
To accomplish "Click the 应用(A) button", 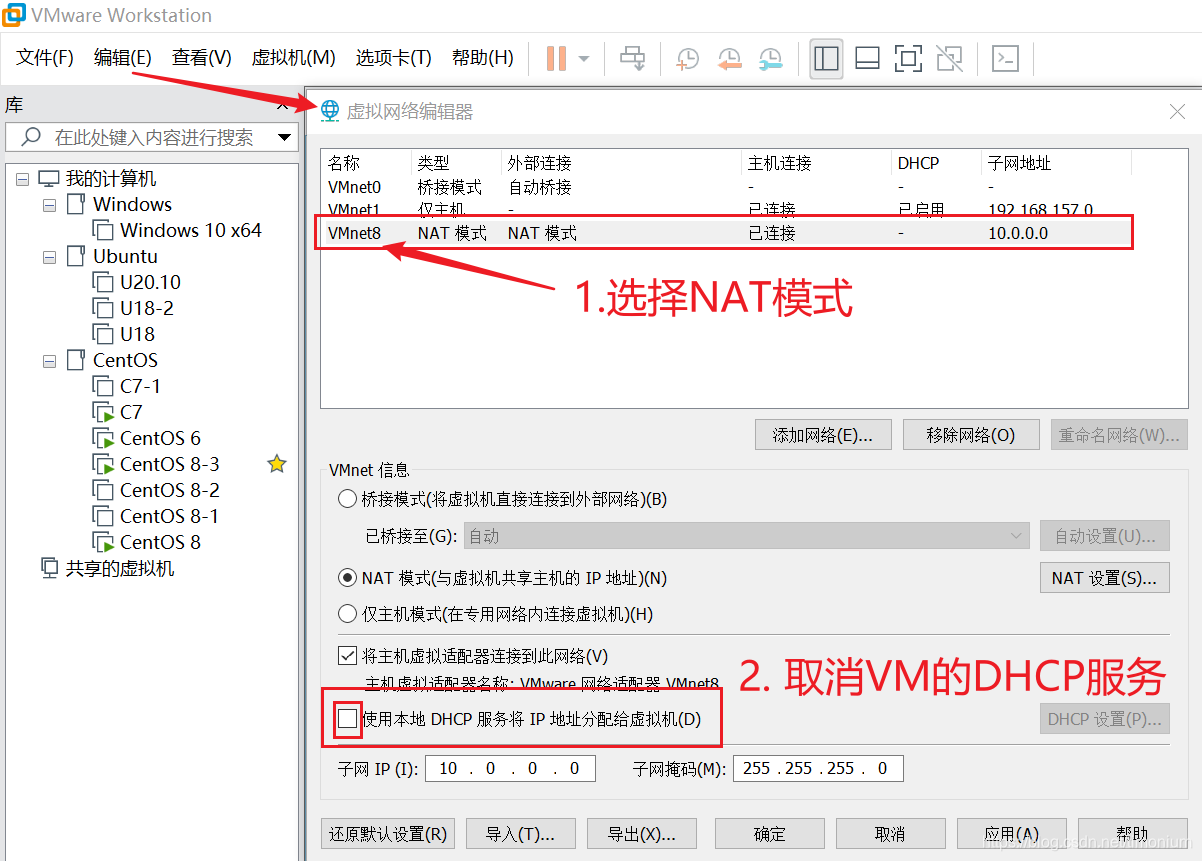I will [1012, 834].
